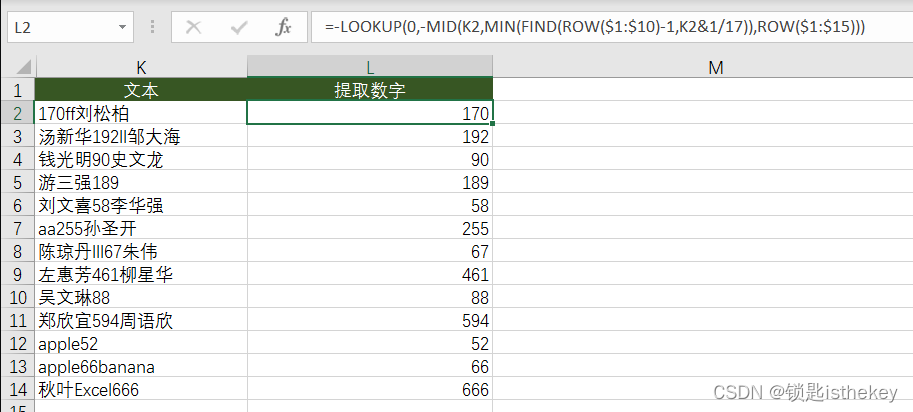The width and height of the screenshot is (913, 412).
Task: Click cell containing 陈琼丹lll67朱伟
Action: tap(141, 251)
